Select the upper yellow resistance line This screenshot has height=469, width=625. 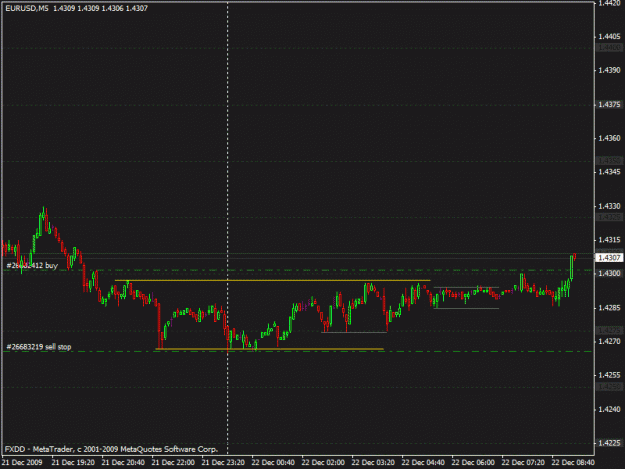pyautogui.click(x=273, y=281)
